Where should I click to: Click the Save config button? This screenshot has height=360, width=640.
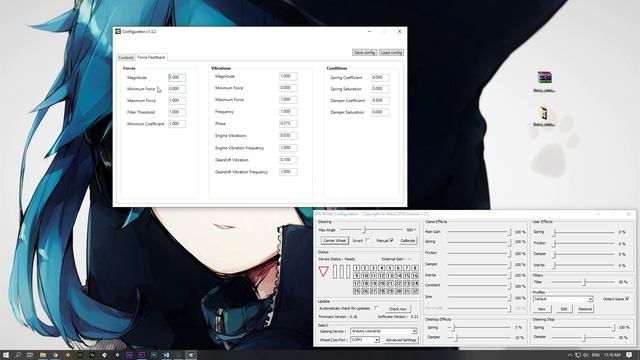(x=364, y=53)
